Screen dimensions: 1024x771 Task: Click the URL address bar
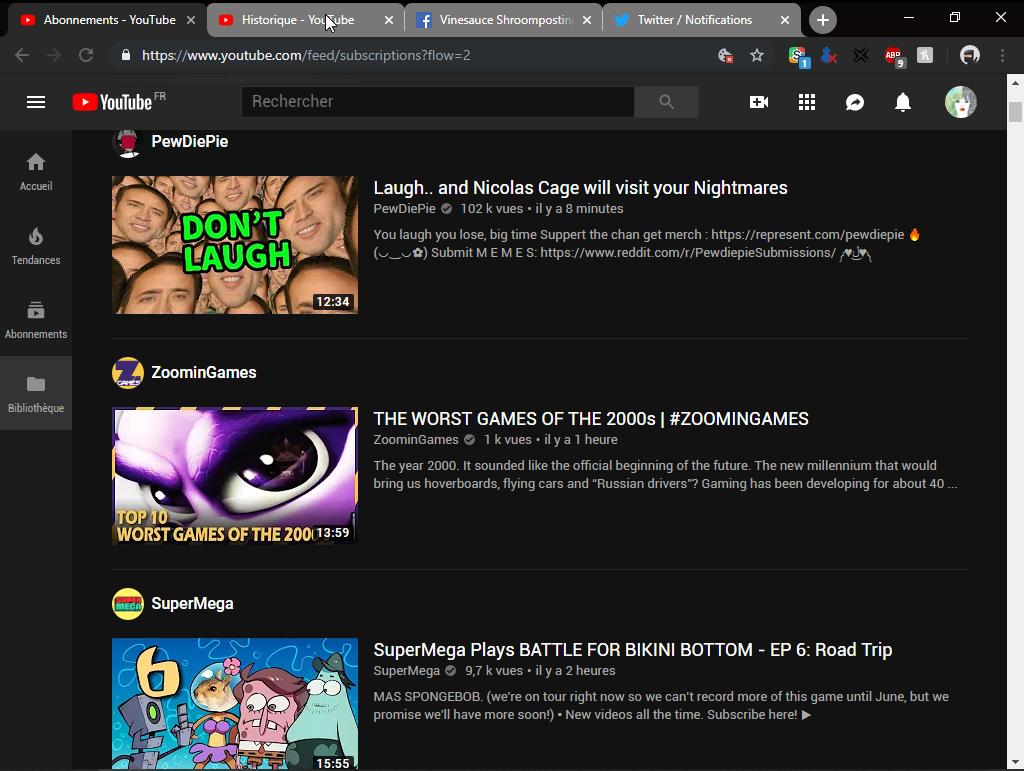pyautogui.click(x=418, y=55)
